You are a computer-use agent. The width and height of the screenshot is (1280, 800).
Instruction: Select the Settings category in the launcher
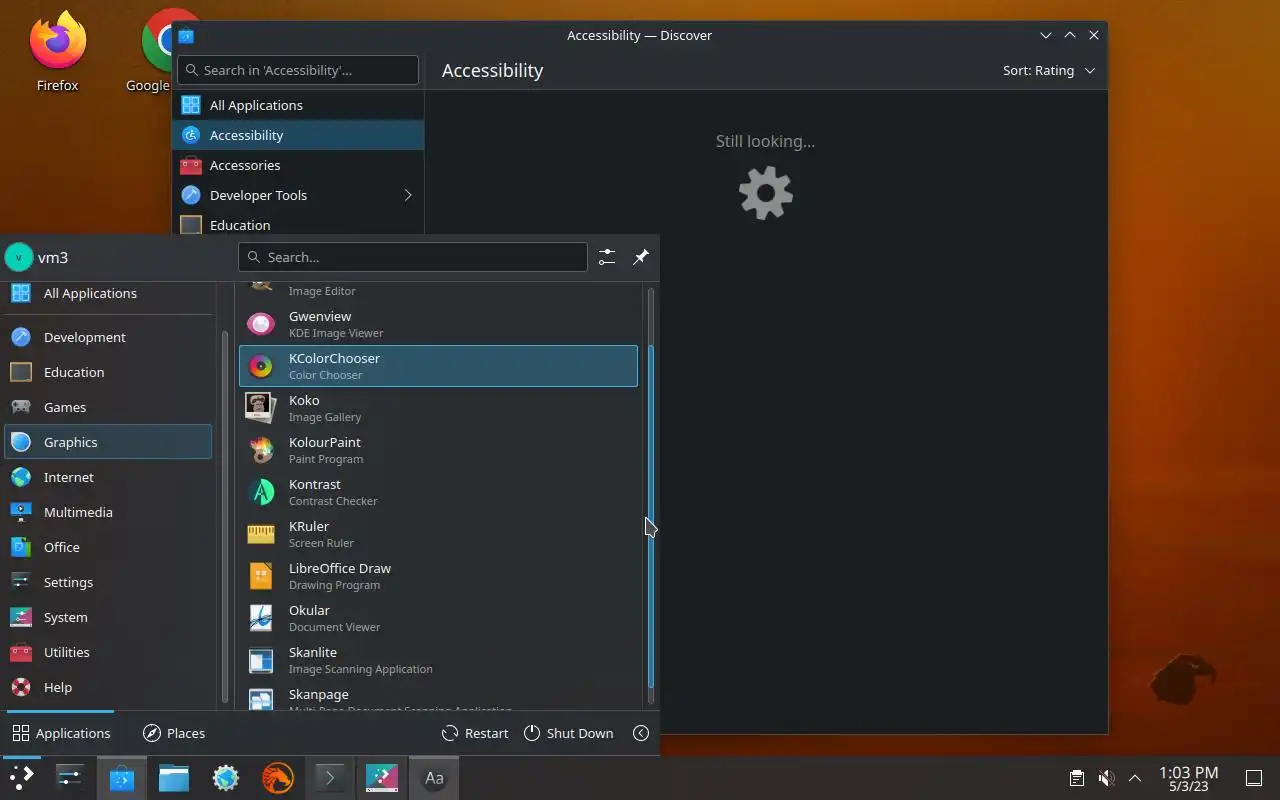tap(108, 582)
